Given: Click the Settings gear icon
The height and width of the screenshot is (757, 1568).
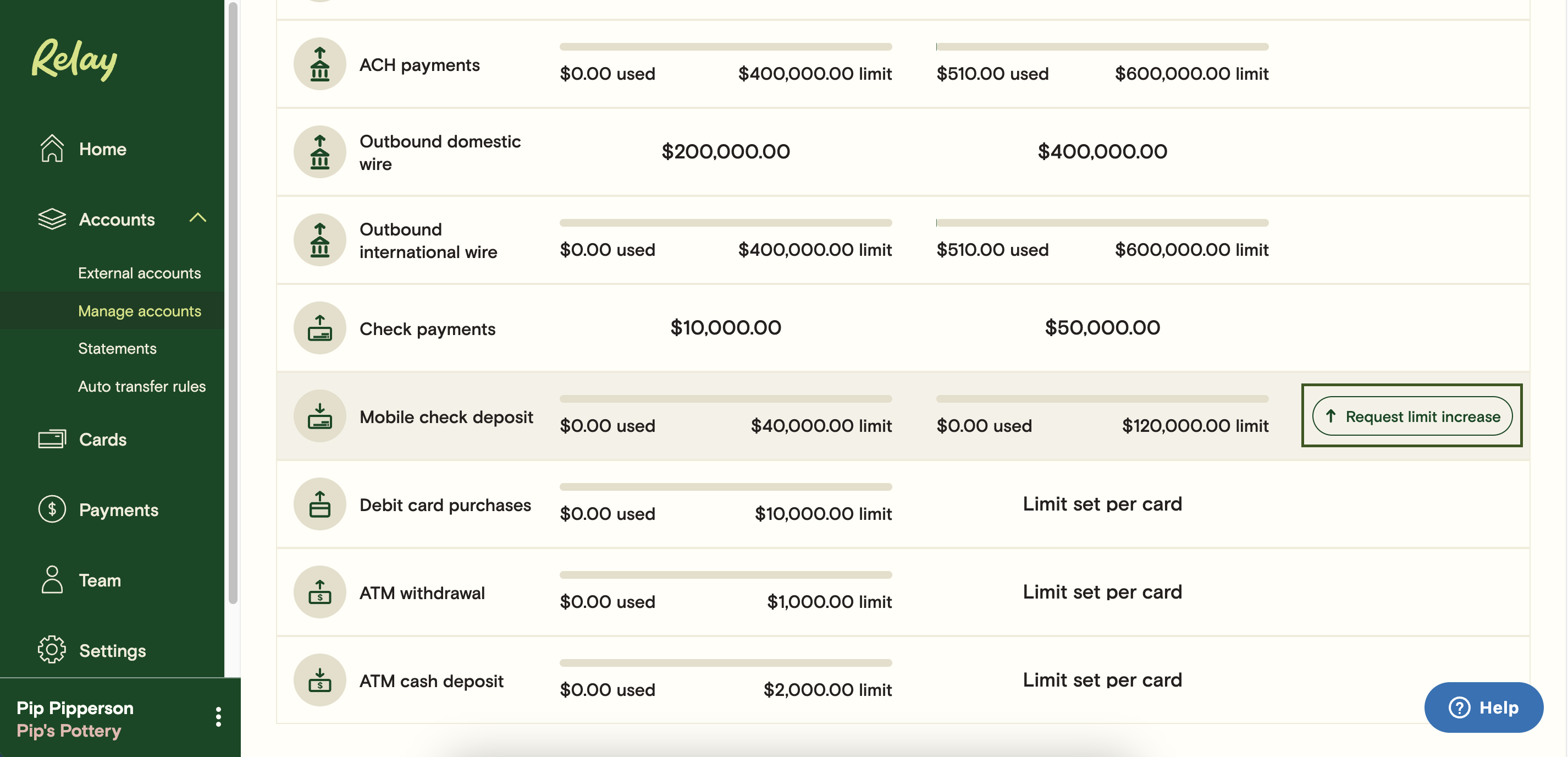Looking at the screenshot, I should (51, 650).
